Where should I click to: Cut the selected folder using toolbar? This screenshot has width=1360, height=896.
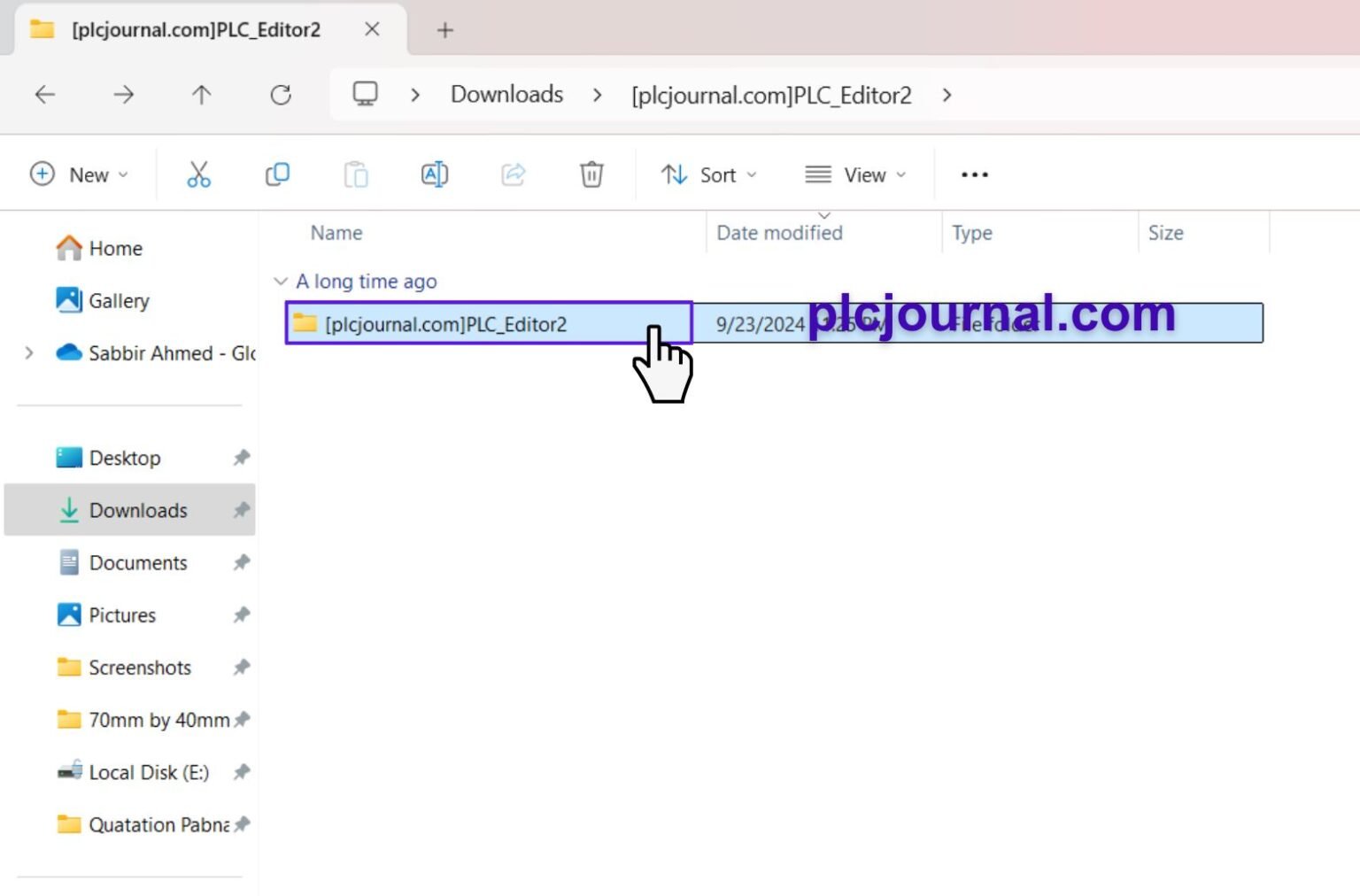pyautogui.click(x=198, y=174)
